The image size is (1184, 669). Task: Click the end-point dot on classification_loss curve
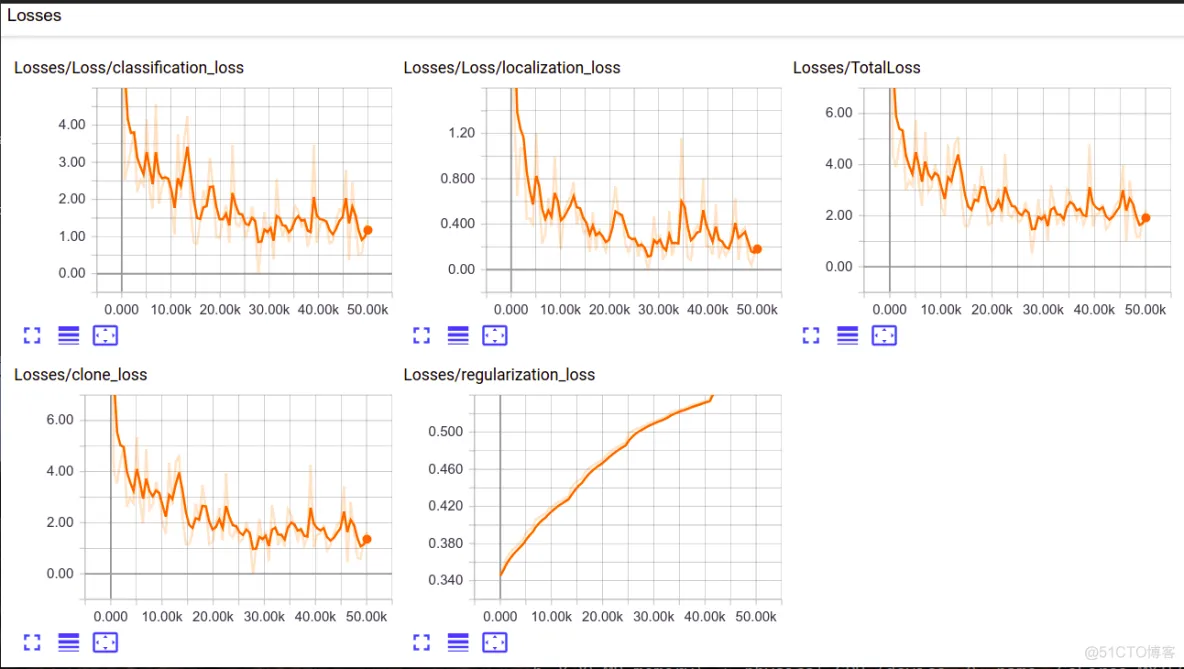(368, 230)
